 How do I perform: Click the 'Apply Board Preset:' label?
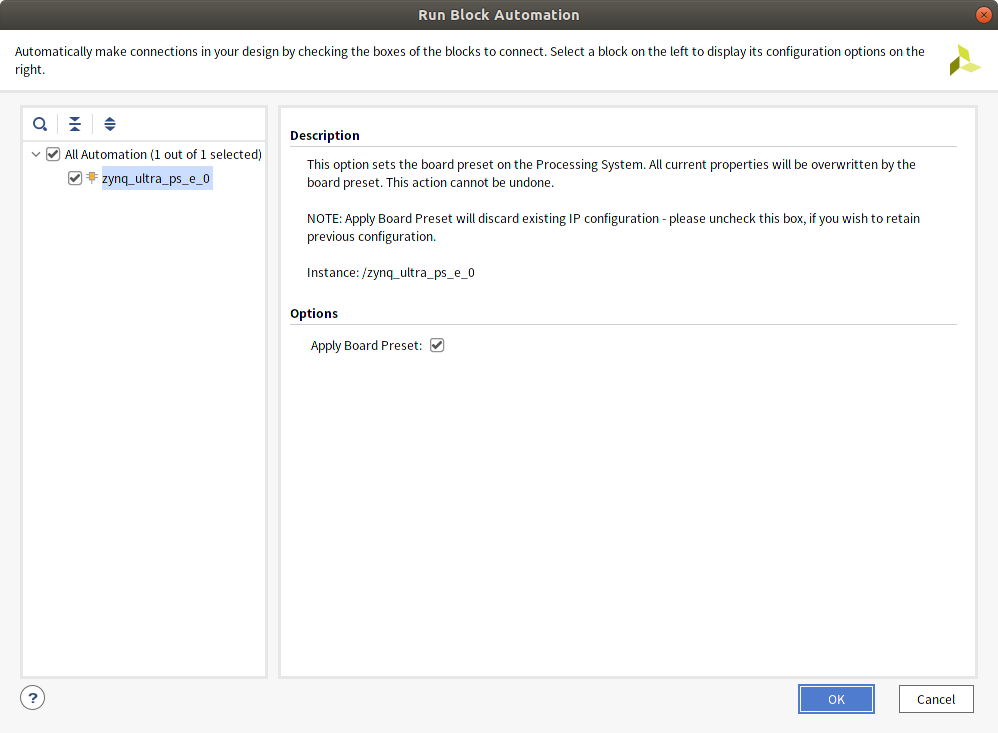tap(366, 346)
